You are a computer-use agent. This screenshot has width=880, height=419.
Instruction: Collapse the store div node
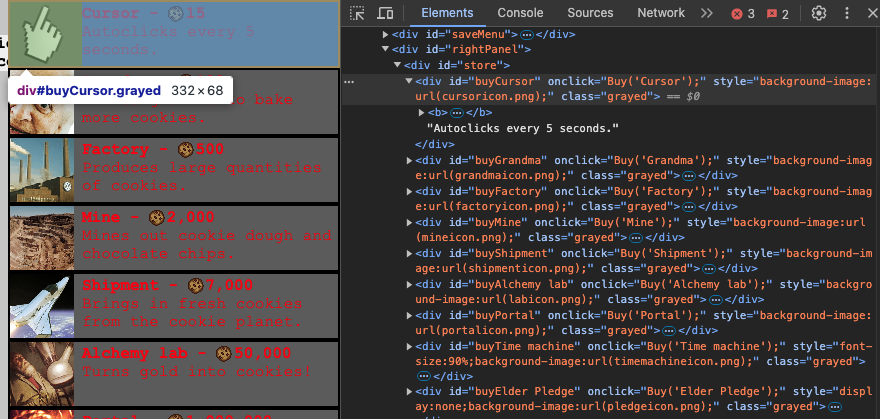coord(397,65)
